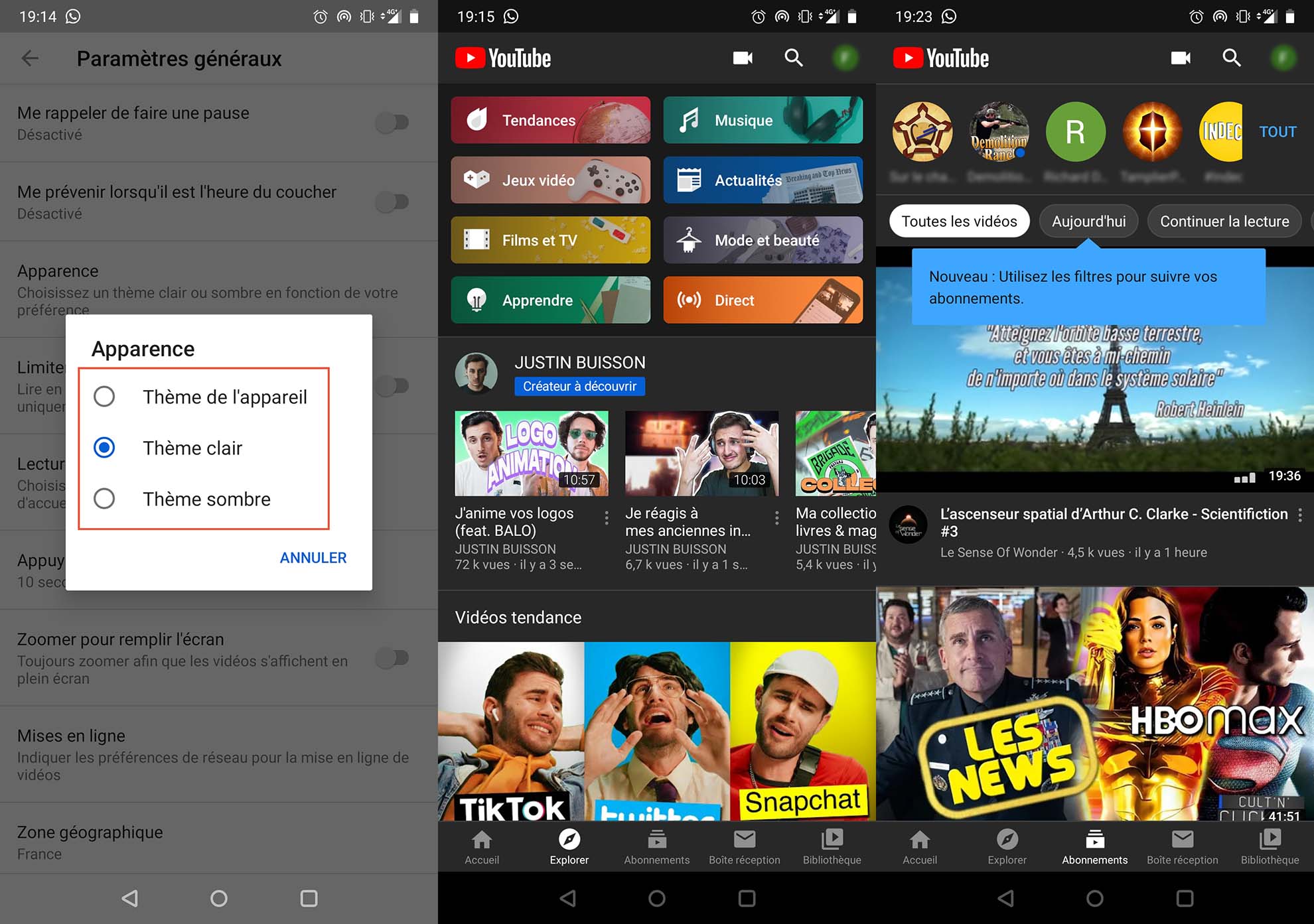Open account avatar in right YouTube screen

click(x=1283, y=58)
